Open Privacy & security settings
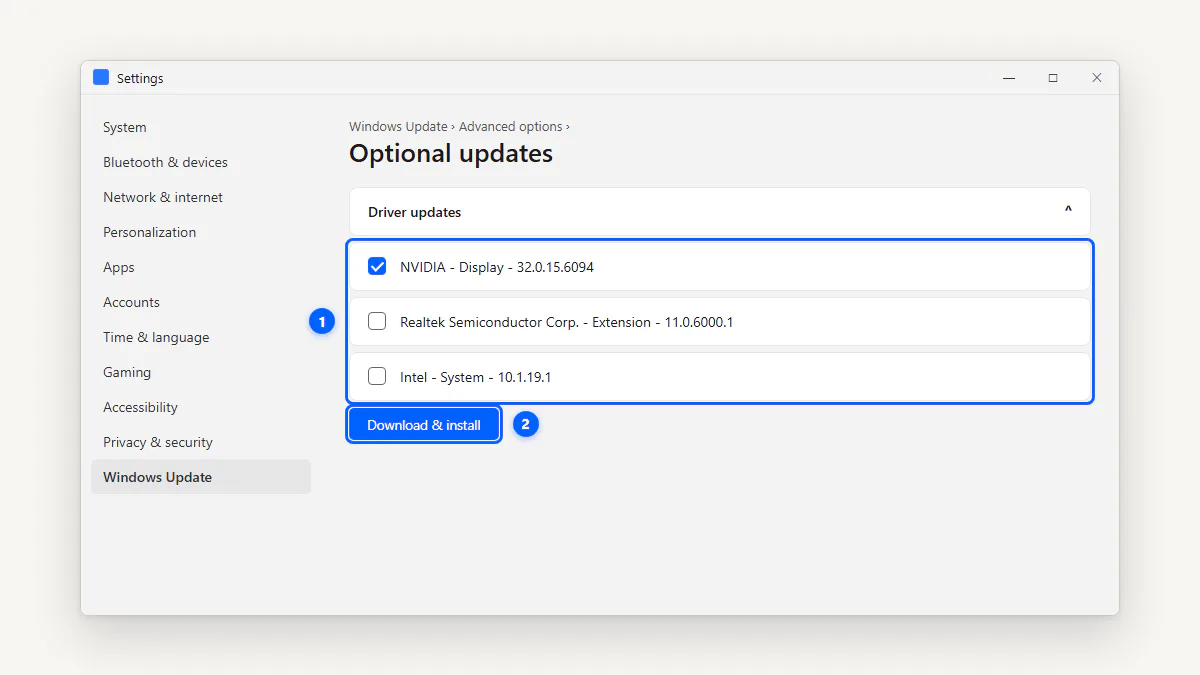The height and width of the screenshot is (675, 1200). 201,442
